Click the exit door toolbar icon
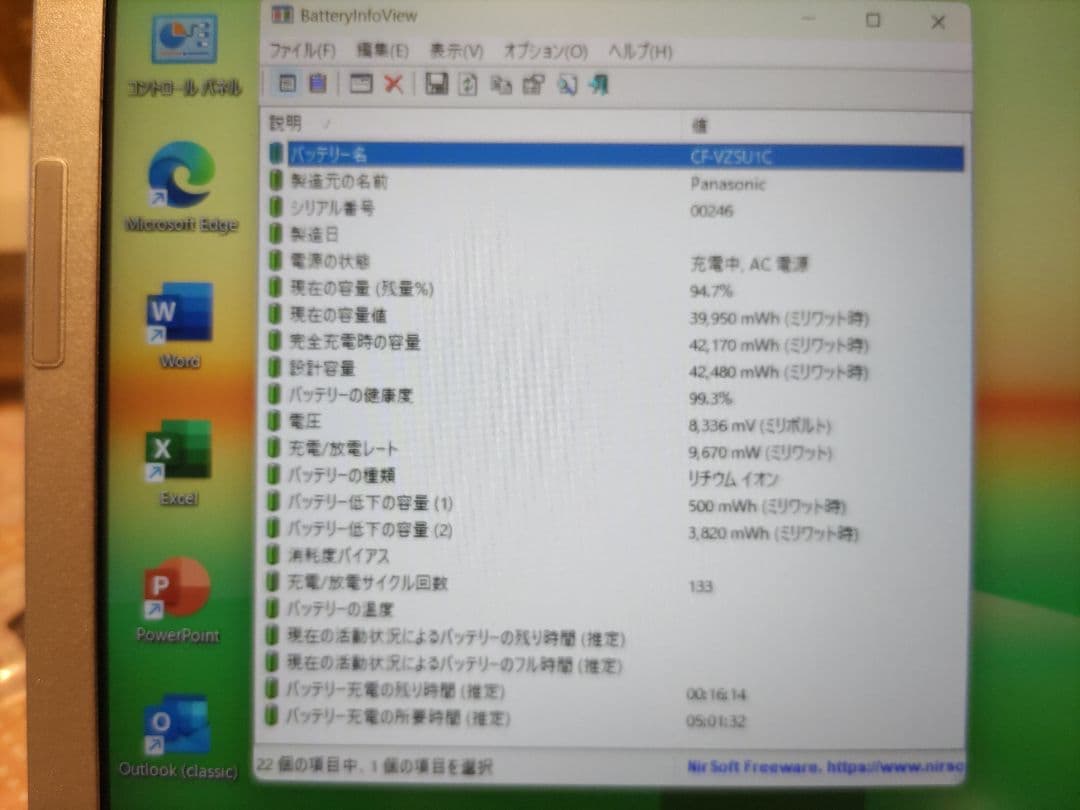 [598, 85]
